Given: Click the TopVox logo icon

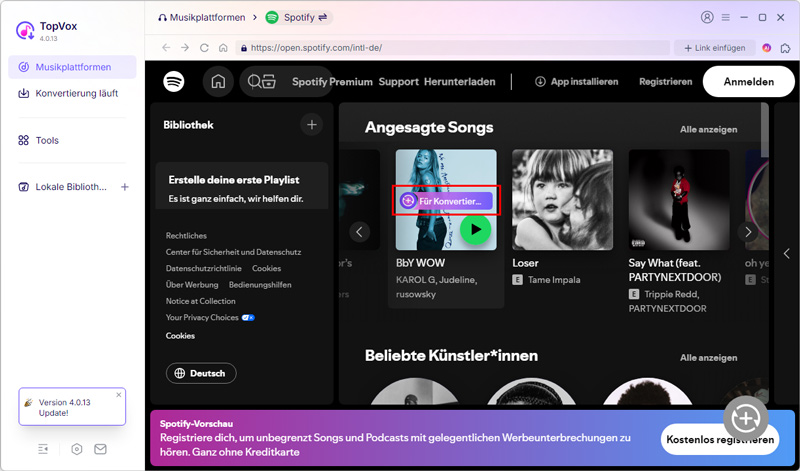Looking at the screenshot, I should (25, 31).
